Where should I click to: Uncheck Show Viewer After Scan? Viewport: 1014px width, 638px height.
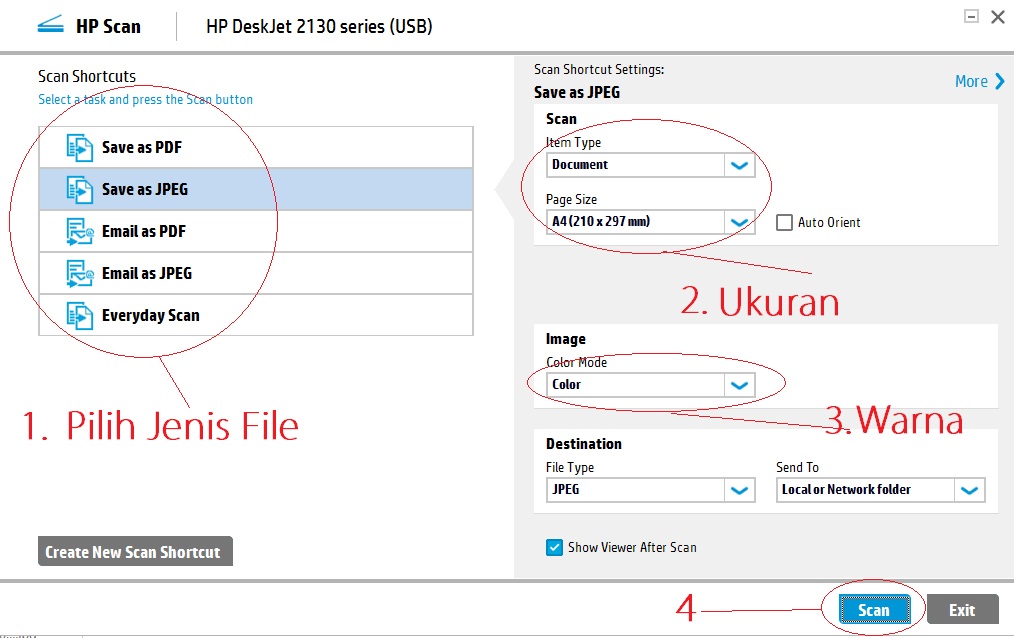[554, 548]
